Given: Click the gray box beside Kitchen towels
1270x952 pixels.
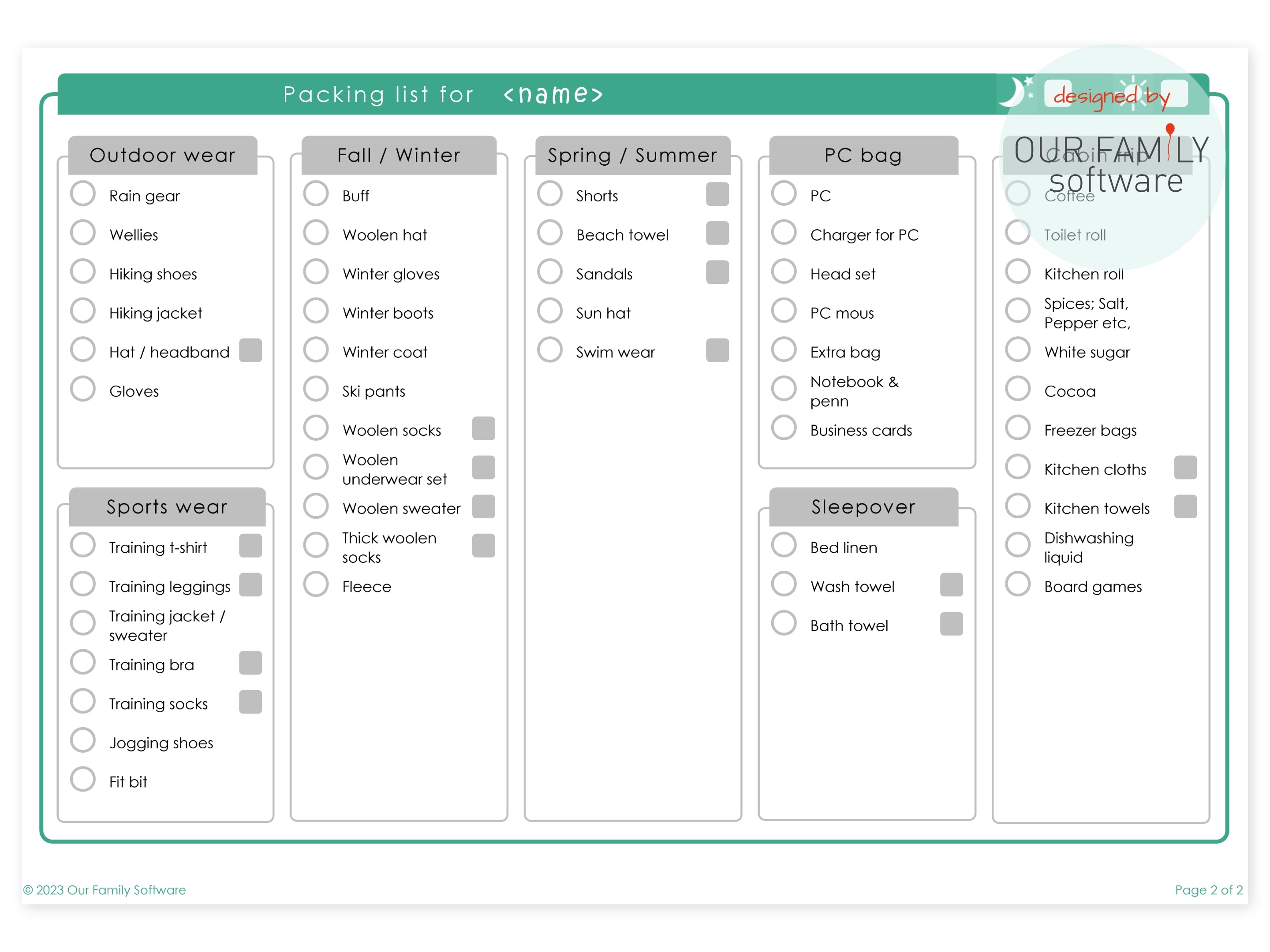Looking at the screenshot, I should point(1185,506).
